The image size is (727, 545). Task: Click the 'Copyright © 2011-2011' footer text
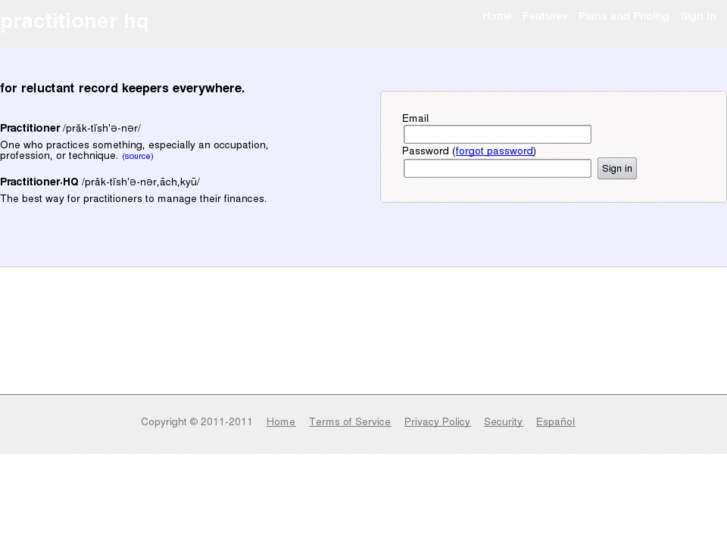tap(197, 422)
